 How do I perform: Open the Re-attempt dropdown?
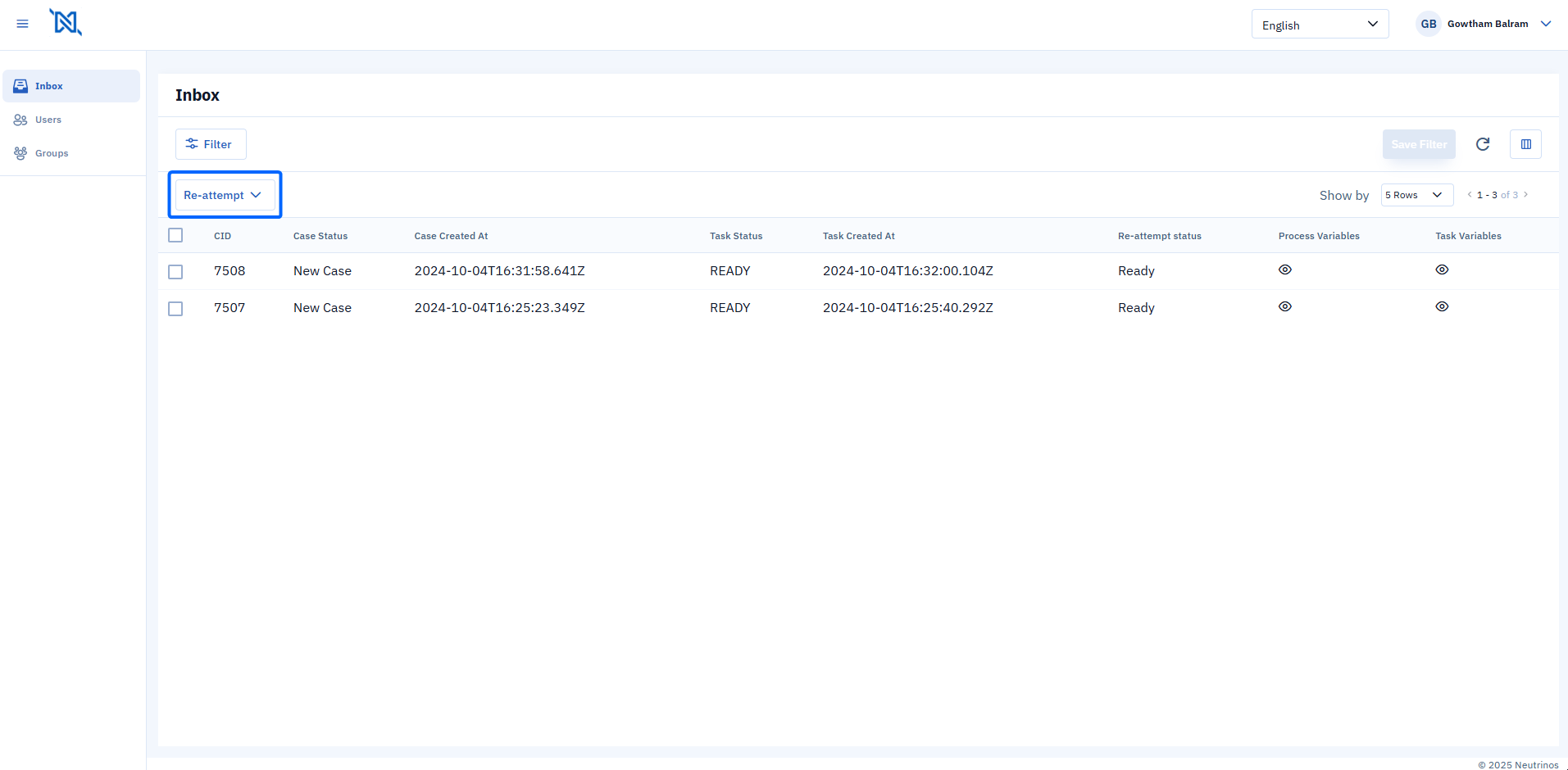pos(224,195)
